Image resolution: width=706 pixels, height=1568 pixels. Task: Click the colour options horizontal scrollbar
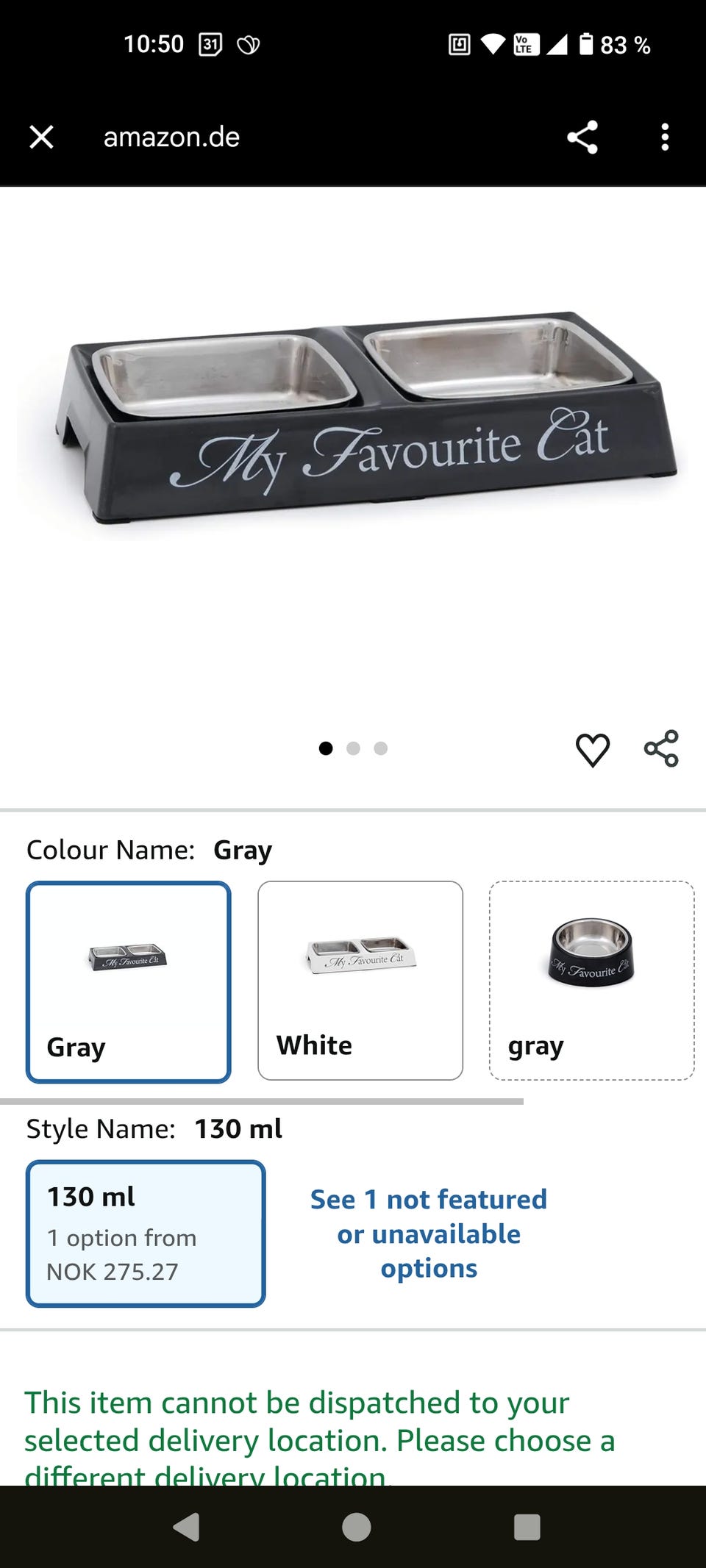pyautogui.click(x=262, y=1101)
